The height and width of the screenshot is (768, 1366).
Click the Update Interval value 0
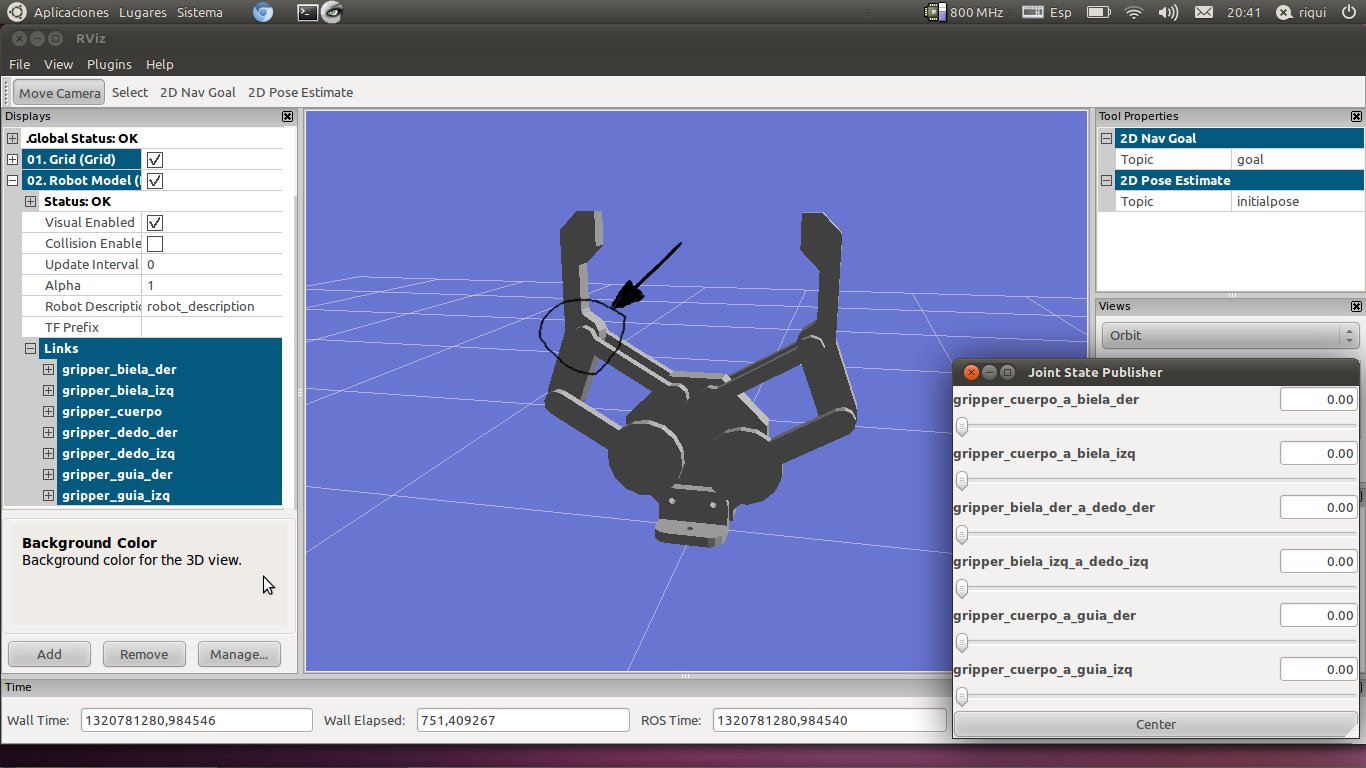[x=212, y=264]
